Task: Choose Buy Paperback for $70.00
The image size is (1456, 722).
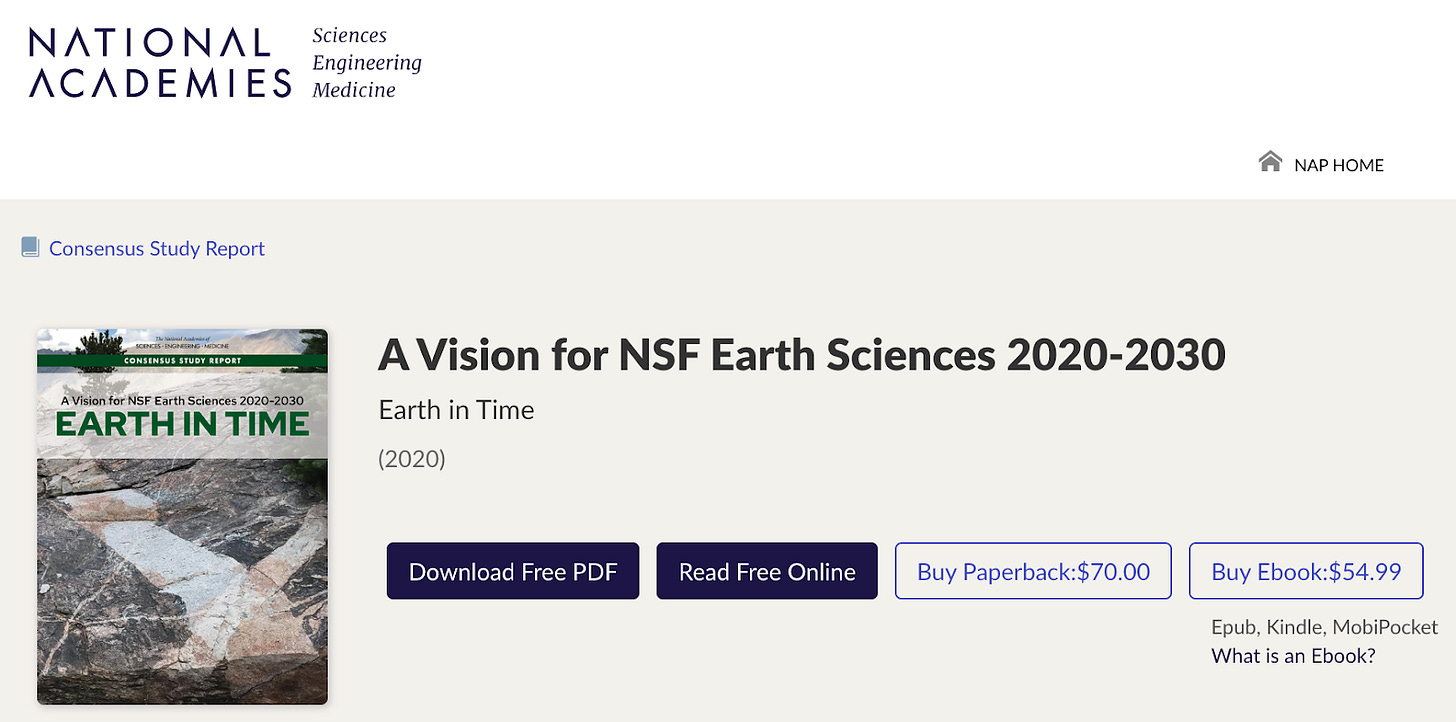Action: point(1033,571)
